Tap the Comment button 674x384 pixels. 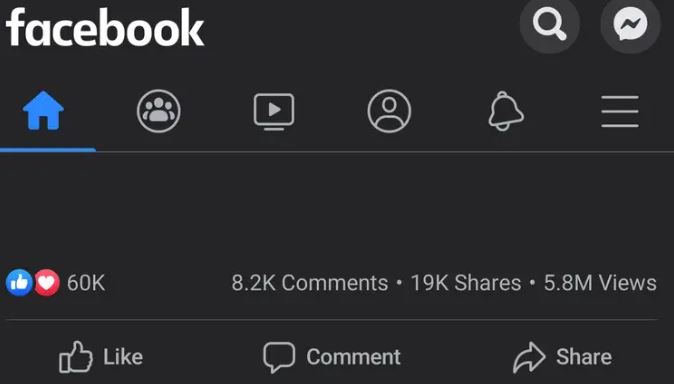tap(332, 357)
